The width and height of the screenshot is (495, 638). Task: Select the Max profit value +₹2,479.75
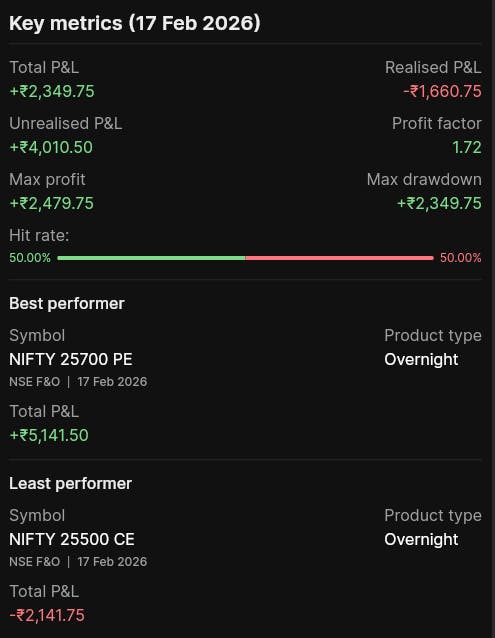[x=52, y=203]
